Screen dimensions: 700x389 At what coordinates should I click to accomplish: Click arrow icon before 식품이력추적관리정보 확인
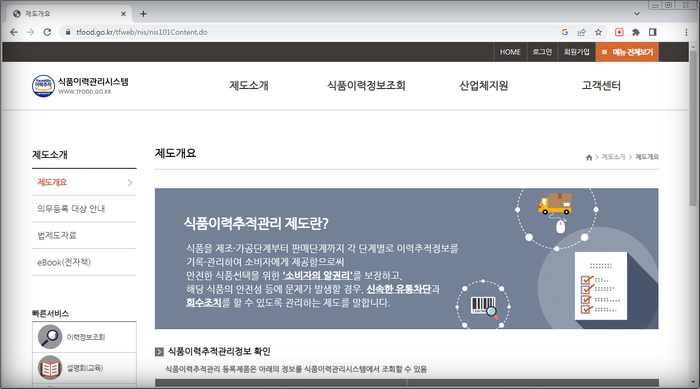[x=159, y=352]
